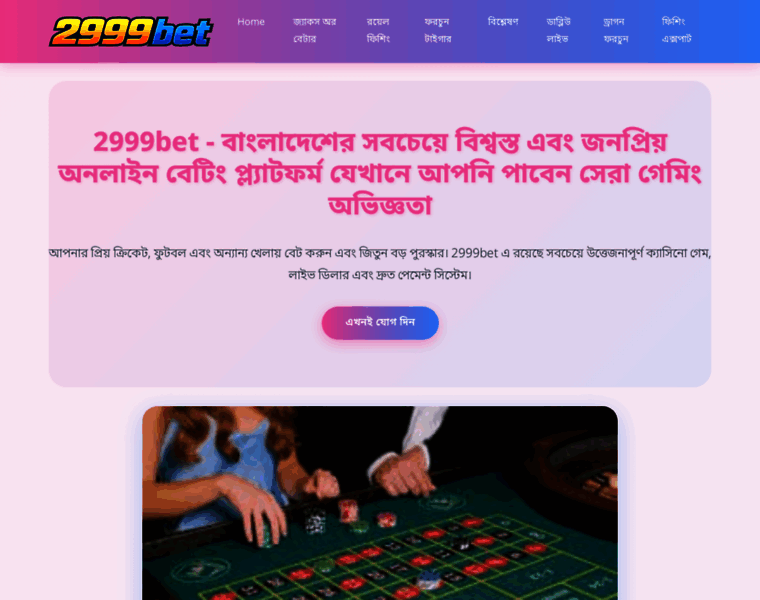Select রয়েল ফিশিং in the navigation
Image resolution: width=760 pixels, height=600 pixels.
click(378, 30)
